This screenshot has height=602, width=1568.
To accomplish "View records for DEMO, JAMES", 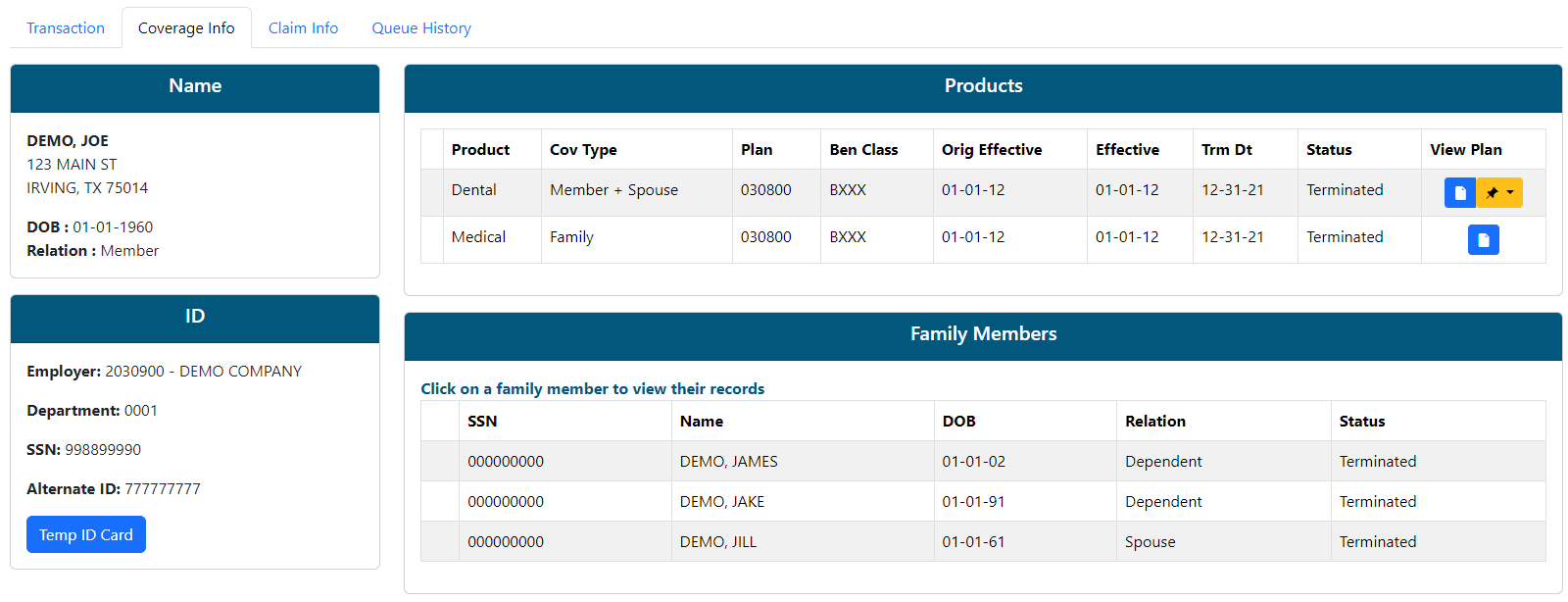I will [x=728, y=462].
